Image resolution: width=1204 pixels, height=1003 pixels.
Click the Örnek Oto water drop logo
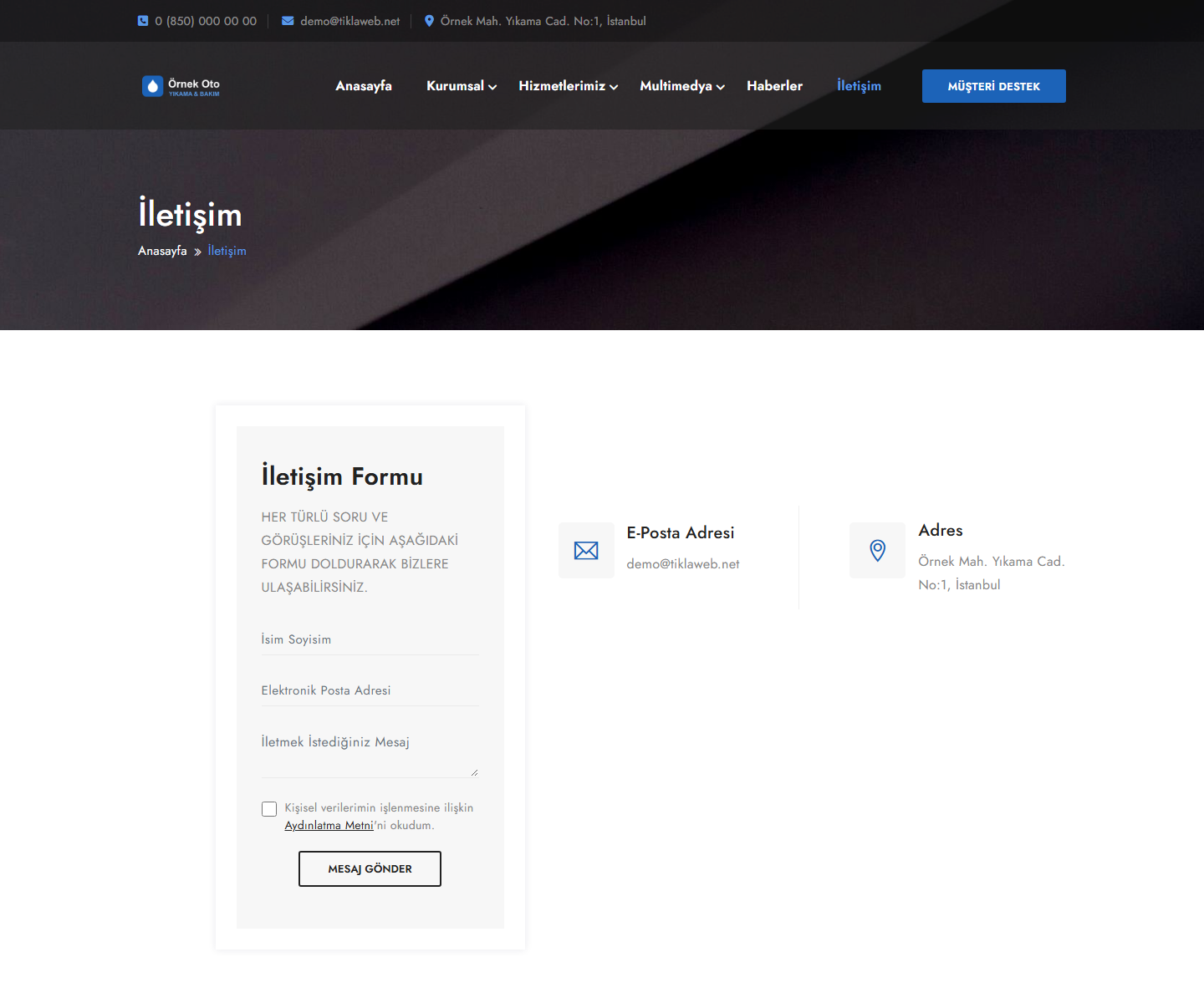tap(181, 86)
